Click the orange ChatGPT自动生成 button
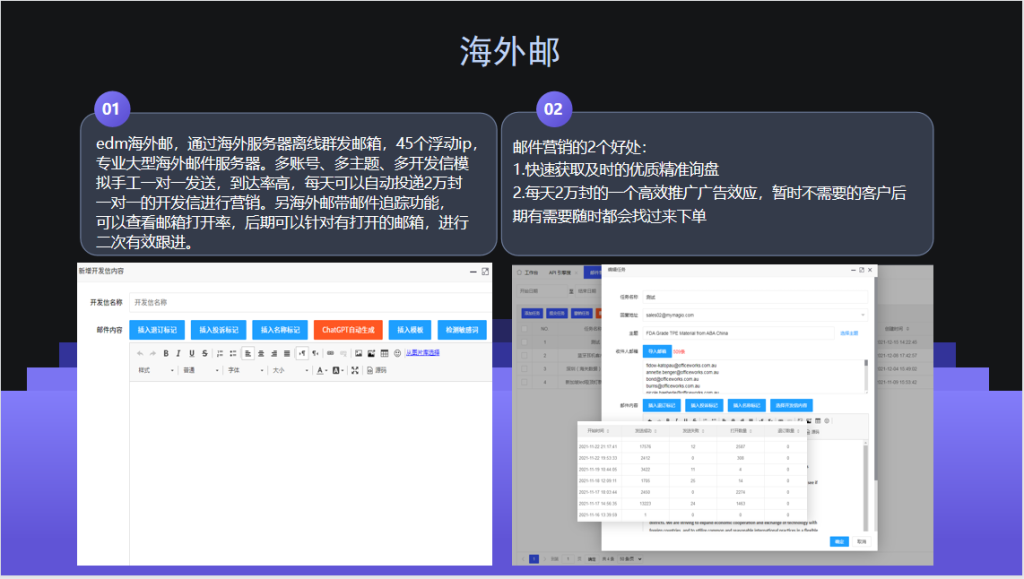 pos(348,329)
